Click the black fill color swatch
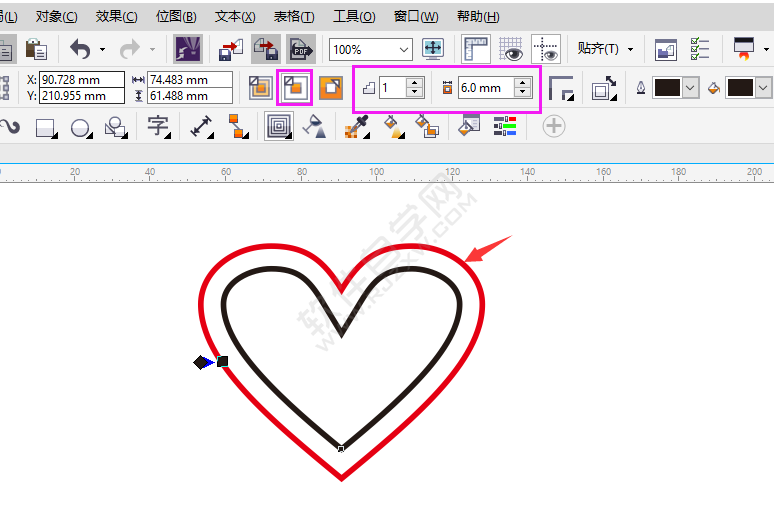Screen dimensions: 774x525 tap(740, 88)
